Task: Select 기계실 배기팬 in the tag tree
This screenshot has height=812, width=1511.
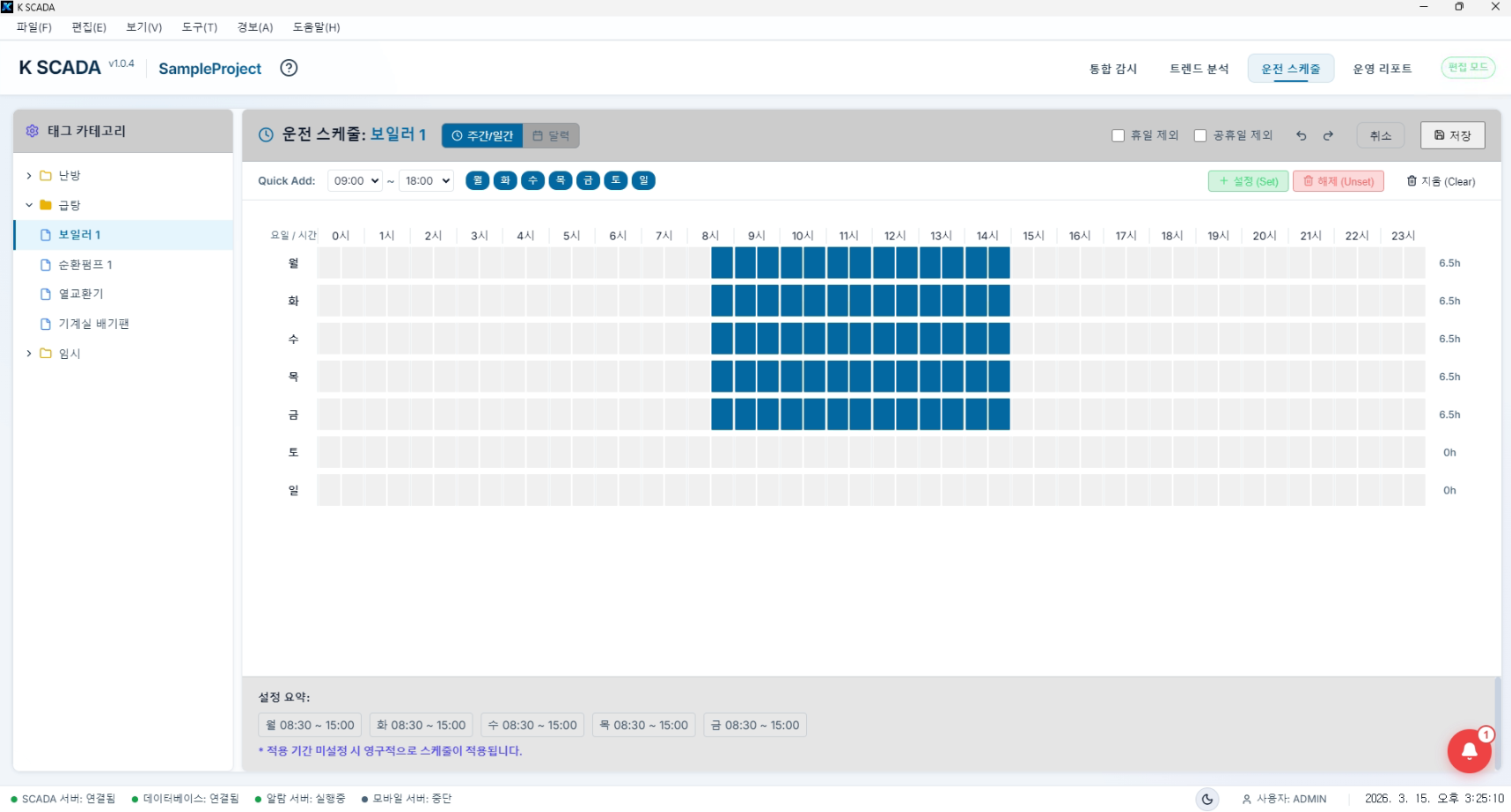Action: [123, 324]
